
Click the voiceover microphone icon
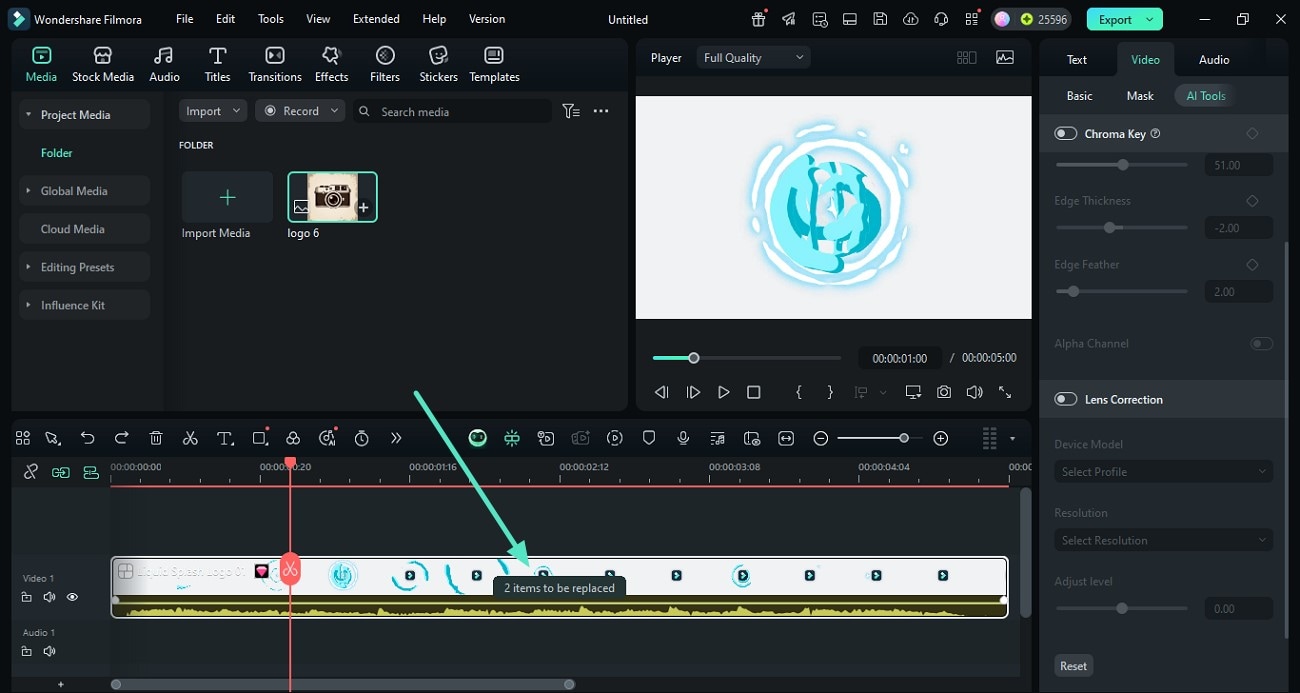[683, 438]
